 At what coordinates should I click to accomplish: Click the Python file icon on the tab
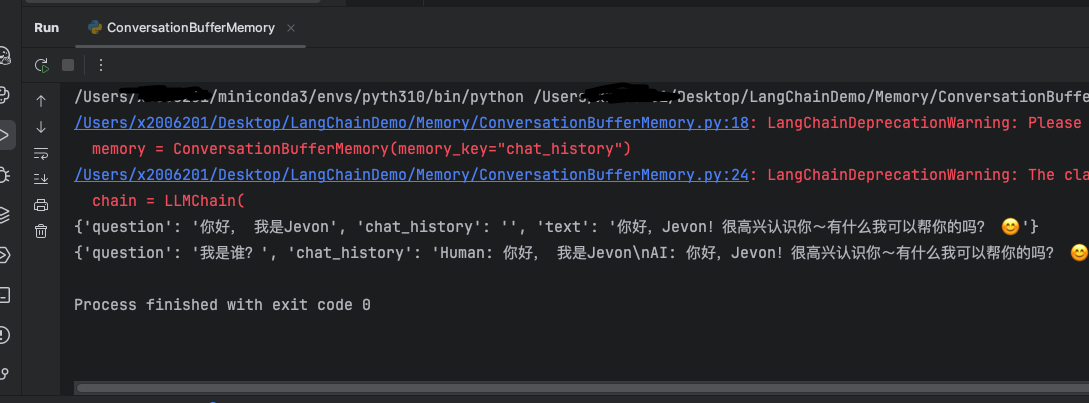pos(95,28)
